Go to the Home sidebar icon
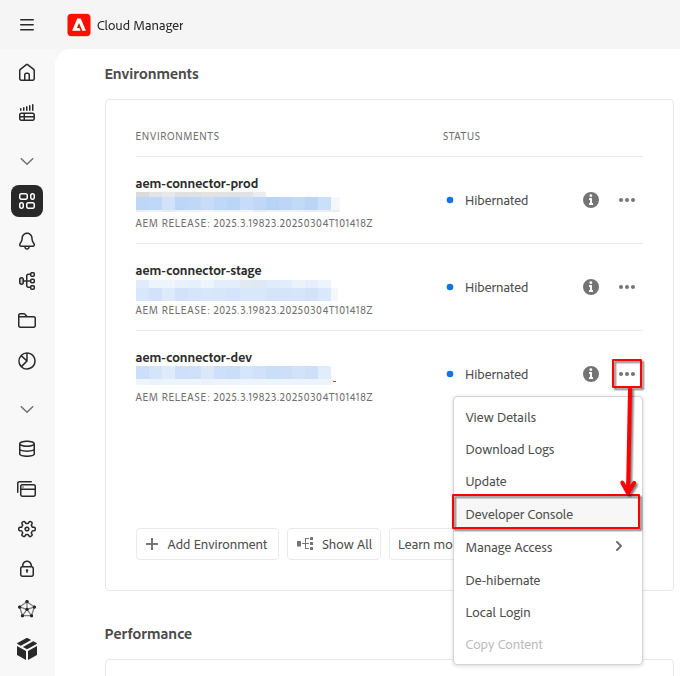 point(27,72)
